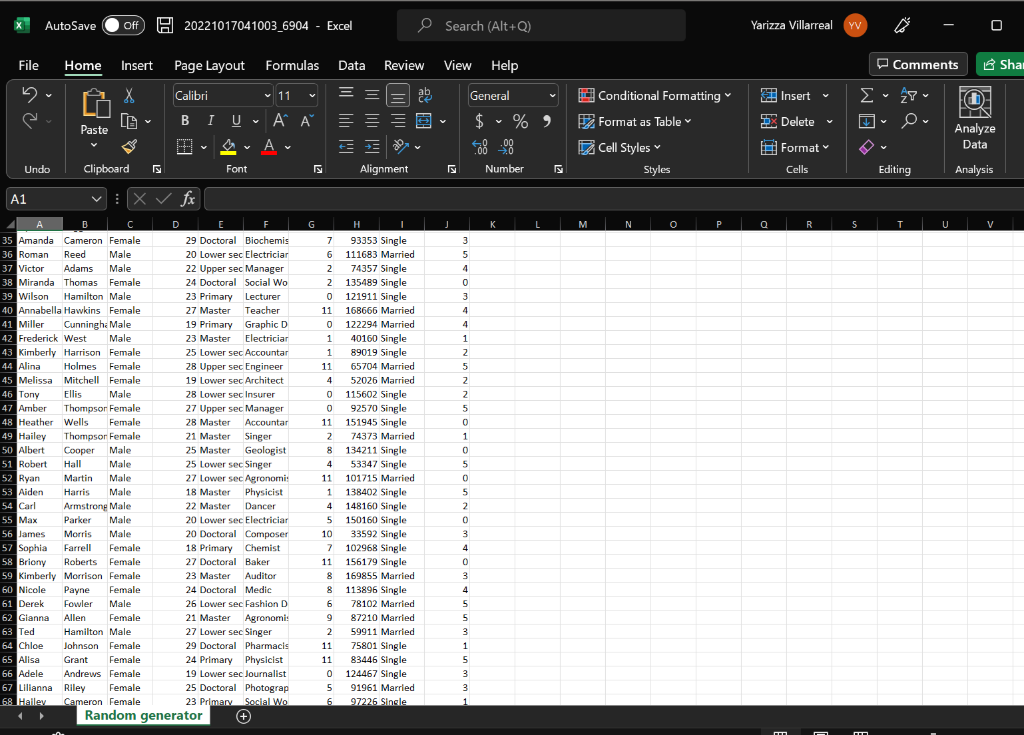Image resolution: width=1024 pixels, height=735 pixels.
Task: Decrease the indent
Action: (x=346, y=147)
